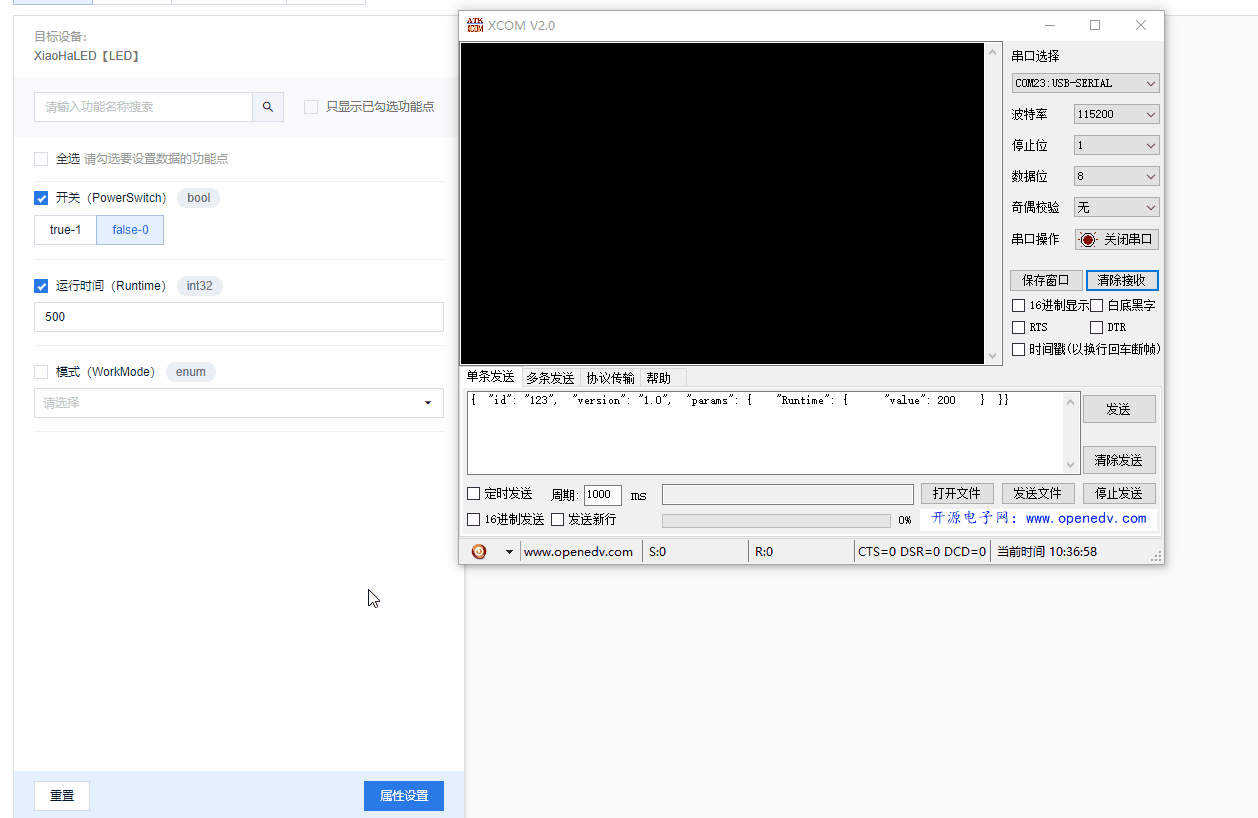
Task: Click the red serial port indicator icon
Action: (1088, 240)
